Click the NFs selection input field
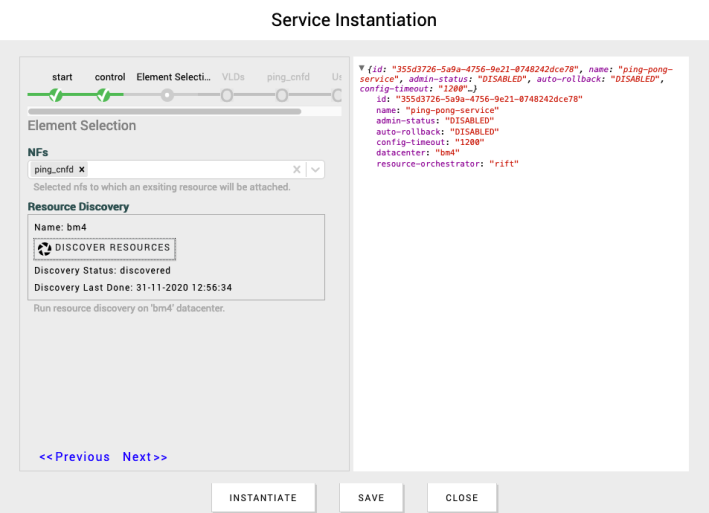This screenshot has height=513, width=709. point(190,170)
